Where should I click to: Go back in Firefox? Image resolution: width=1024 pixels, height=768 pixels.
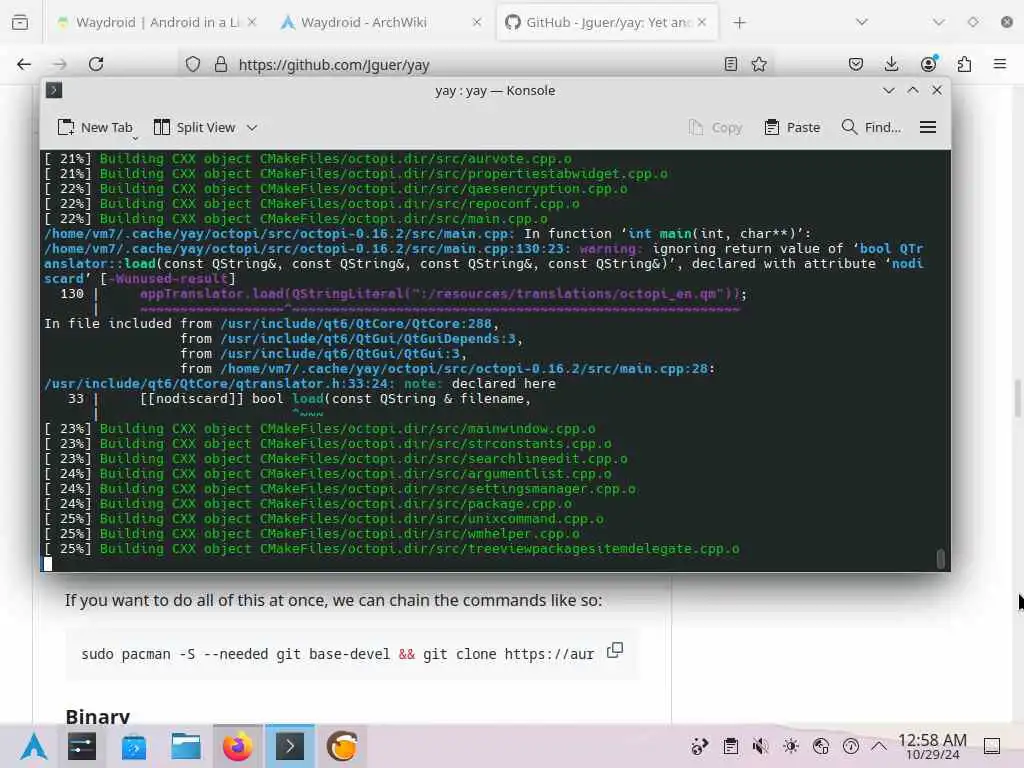[24, 64]
